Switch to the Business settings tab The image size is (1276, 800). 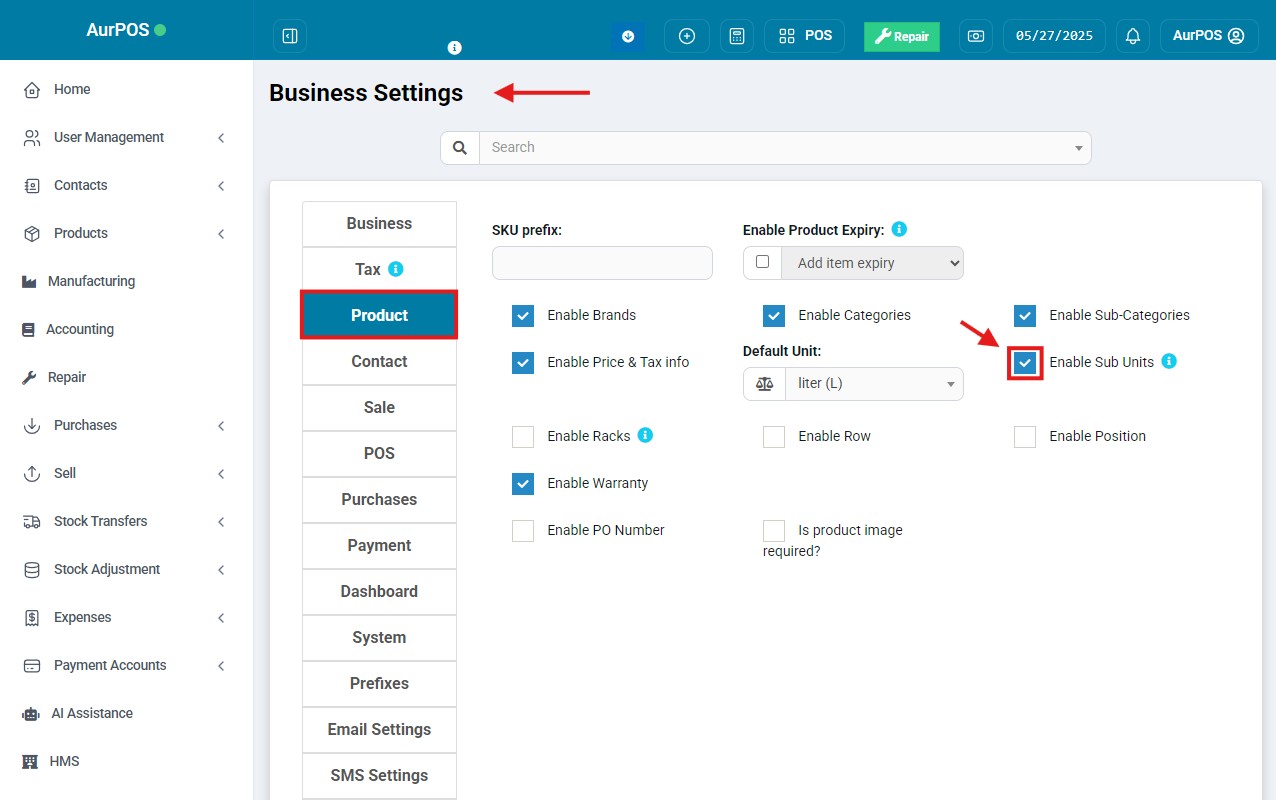pos(379,224)
